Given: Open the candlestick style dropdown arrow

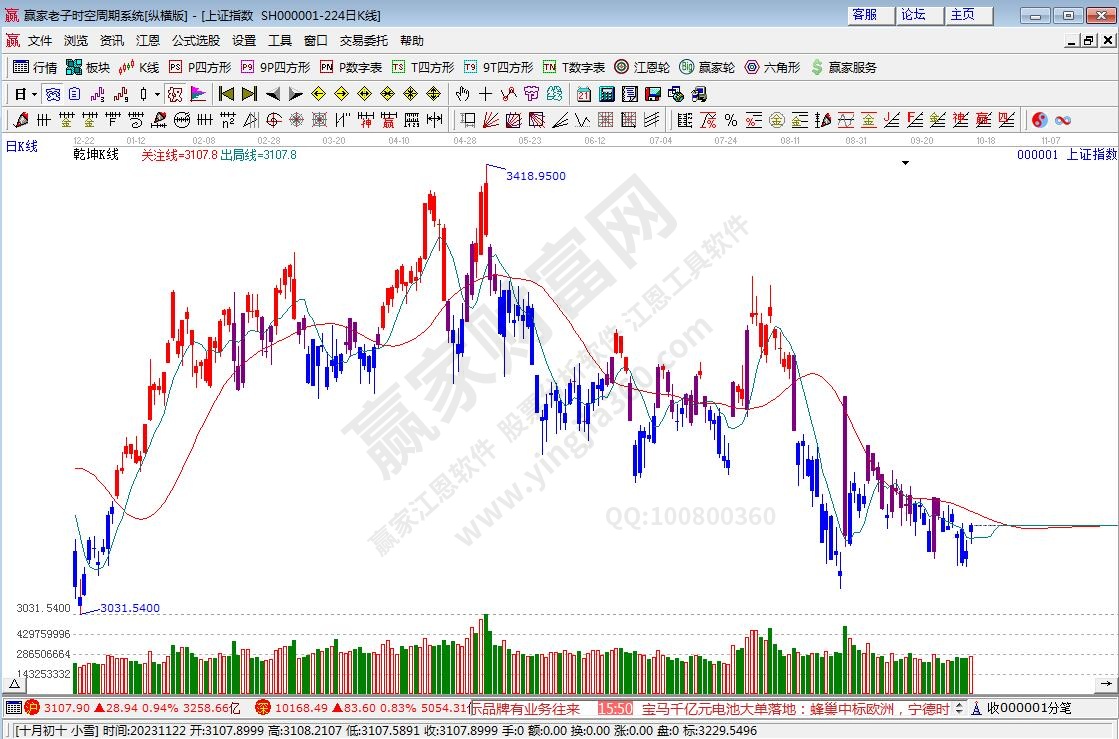Looking at the screenshot, I should (157, 94).
